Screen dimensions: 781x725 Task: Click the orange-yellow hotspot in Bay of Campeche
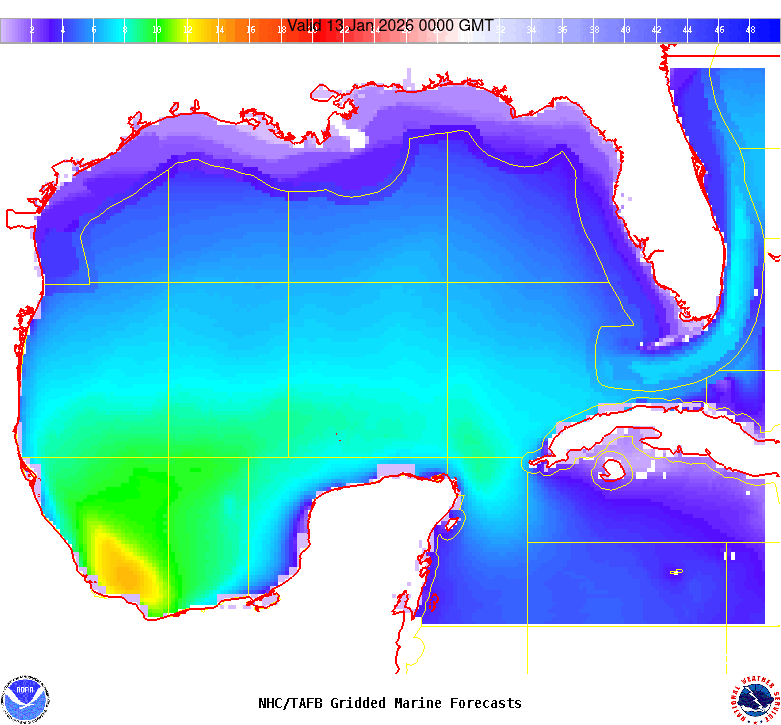pyautogui.click(x=120, y=565)
